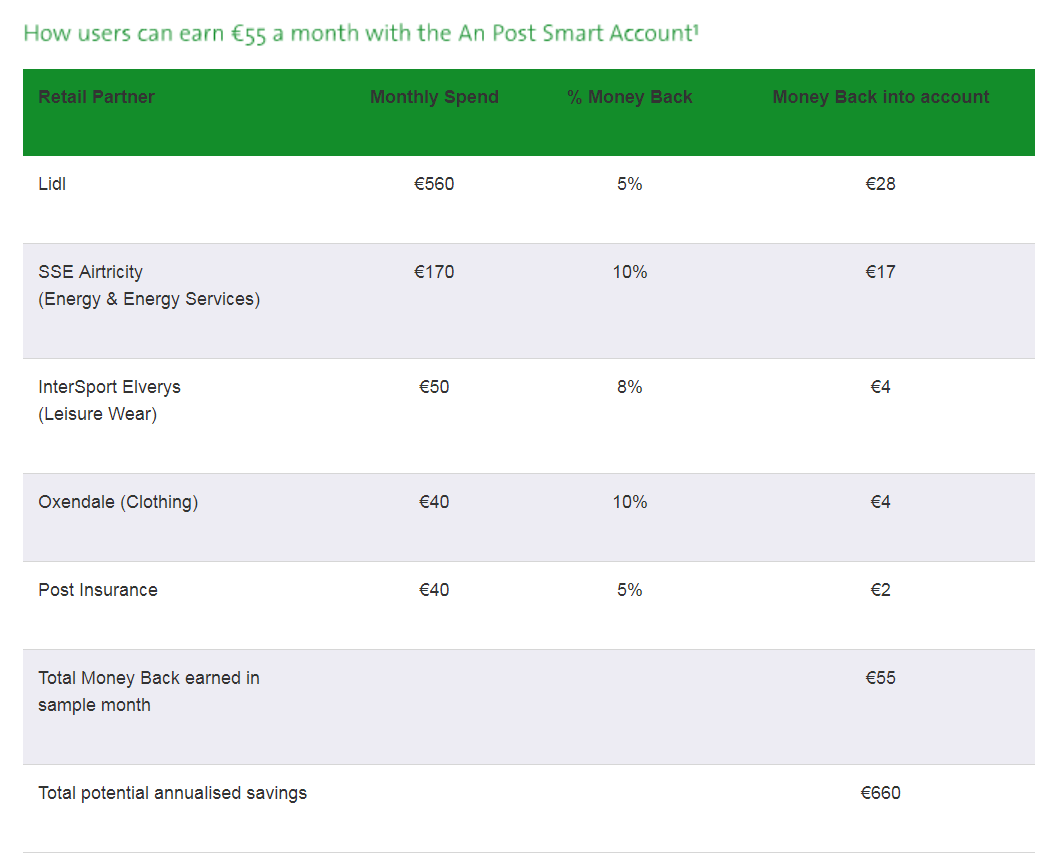This screenshot has height=863, width=1053.
Task: Click the €55 total value
Action: coord(880,678)
